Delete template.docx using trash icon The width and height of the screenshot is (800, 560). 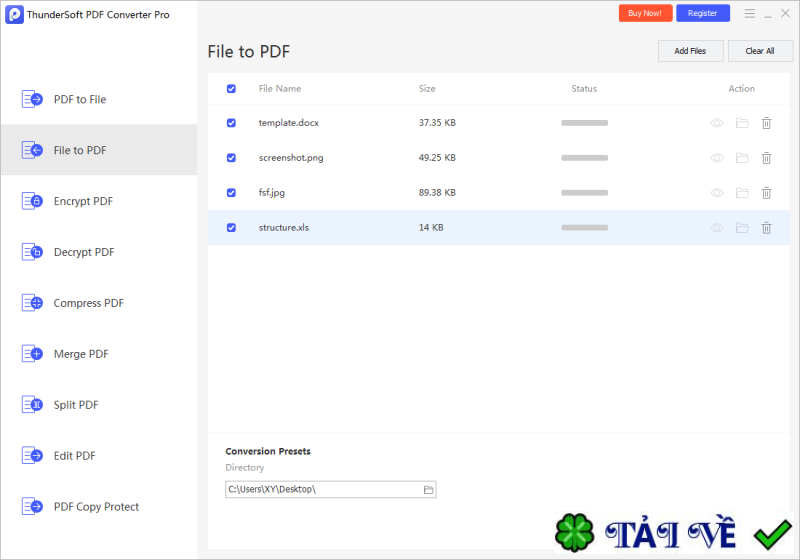(x=766, y=123)
